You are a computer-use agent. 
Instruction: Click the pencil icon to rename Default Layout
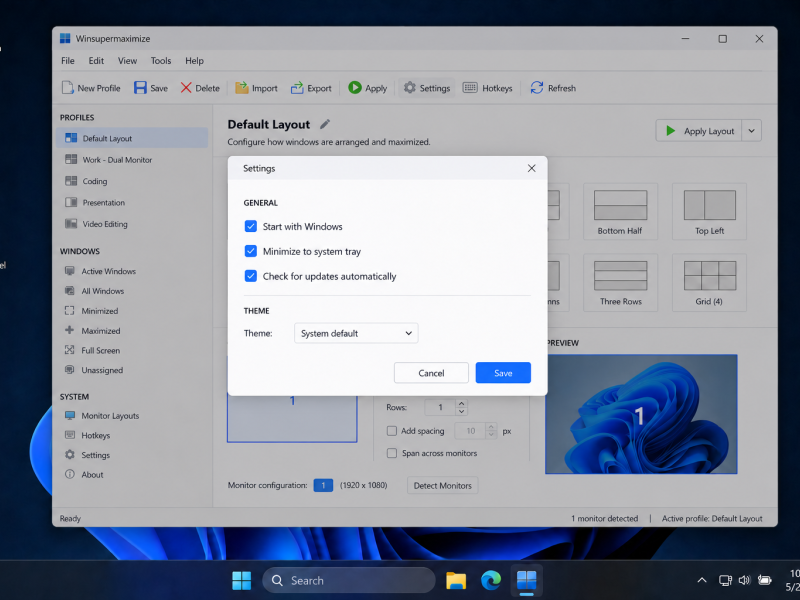(x=325, y=124)
